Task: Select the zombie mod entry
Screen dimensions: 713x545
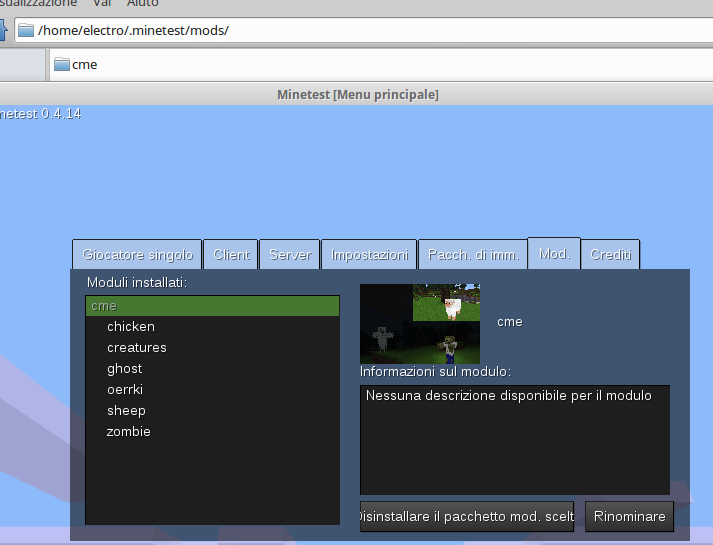Action: point(129,432)
